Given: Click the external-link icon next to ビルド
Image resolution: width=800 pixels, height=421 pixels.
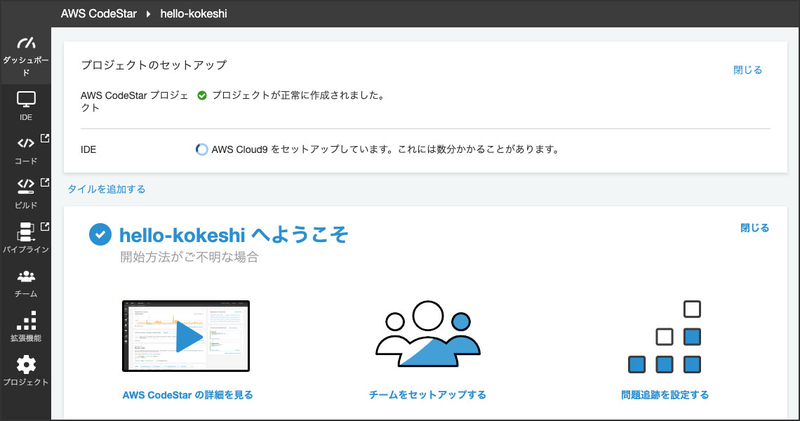Looking at the screenshot, I should (x=45, y=182).
